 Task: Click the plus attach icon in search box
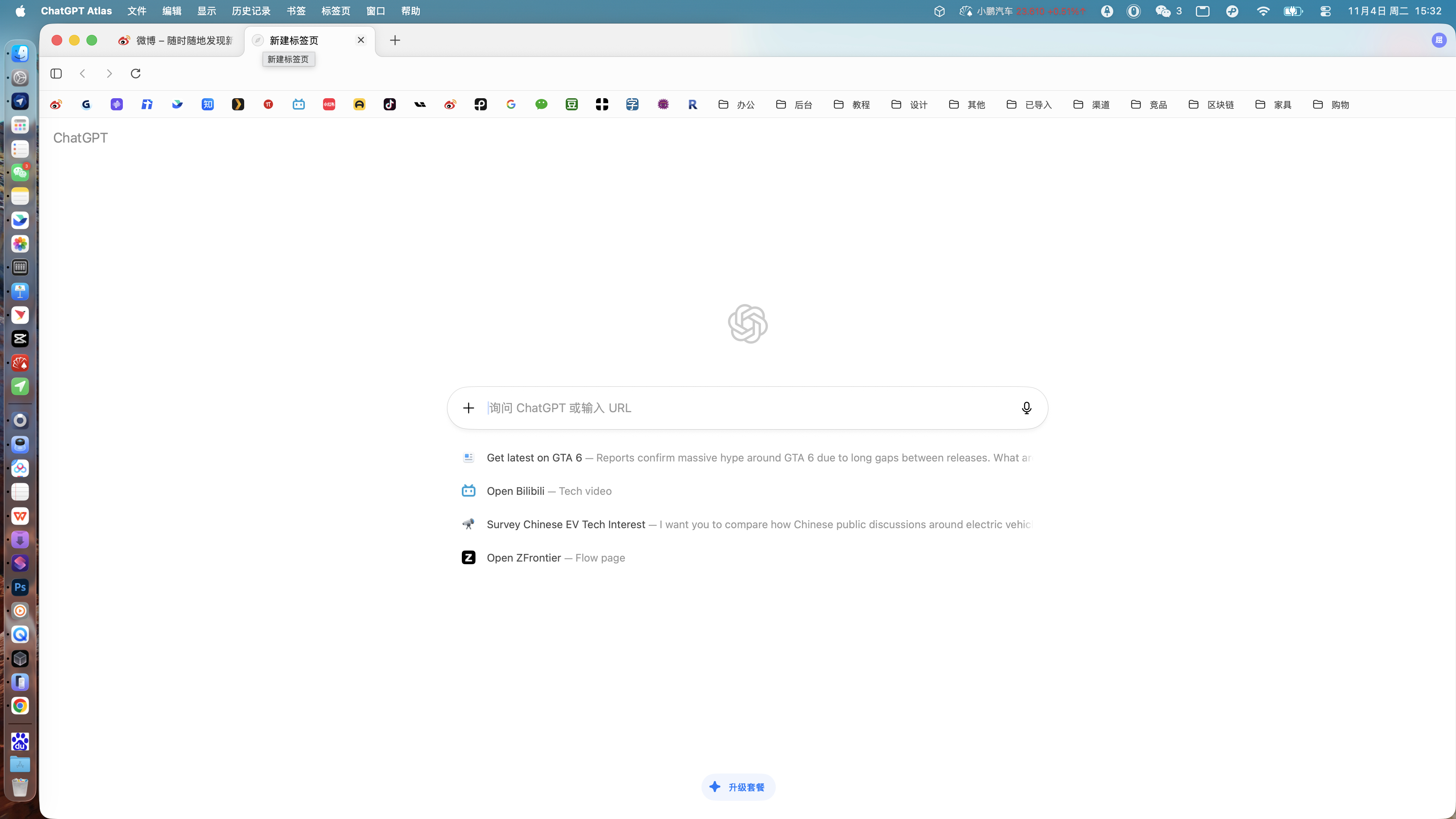pos(469,408)
